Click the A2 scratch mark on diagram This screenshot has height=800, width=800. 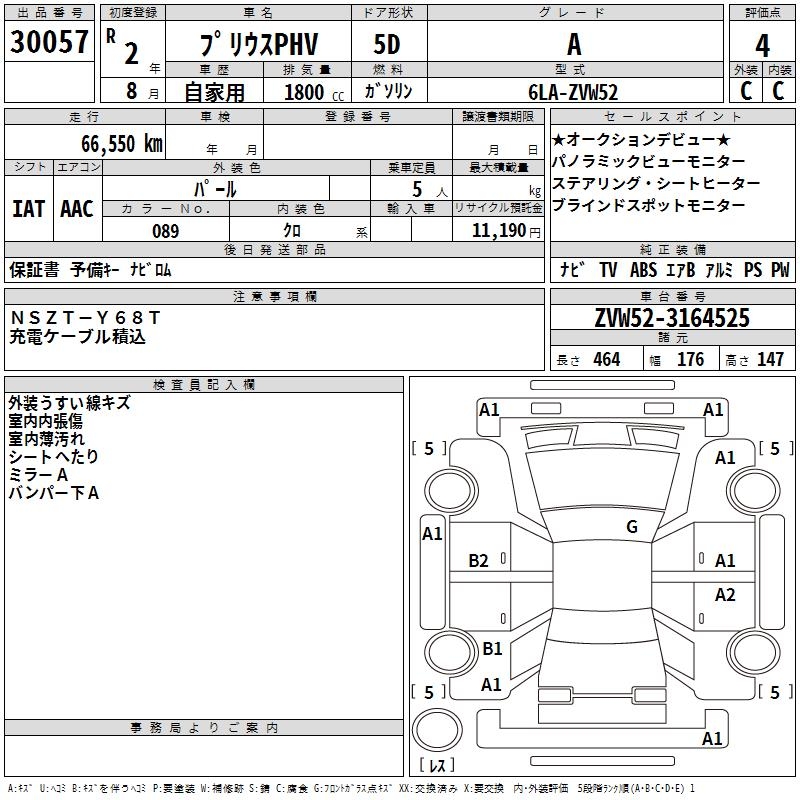[725, 594]
